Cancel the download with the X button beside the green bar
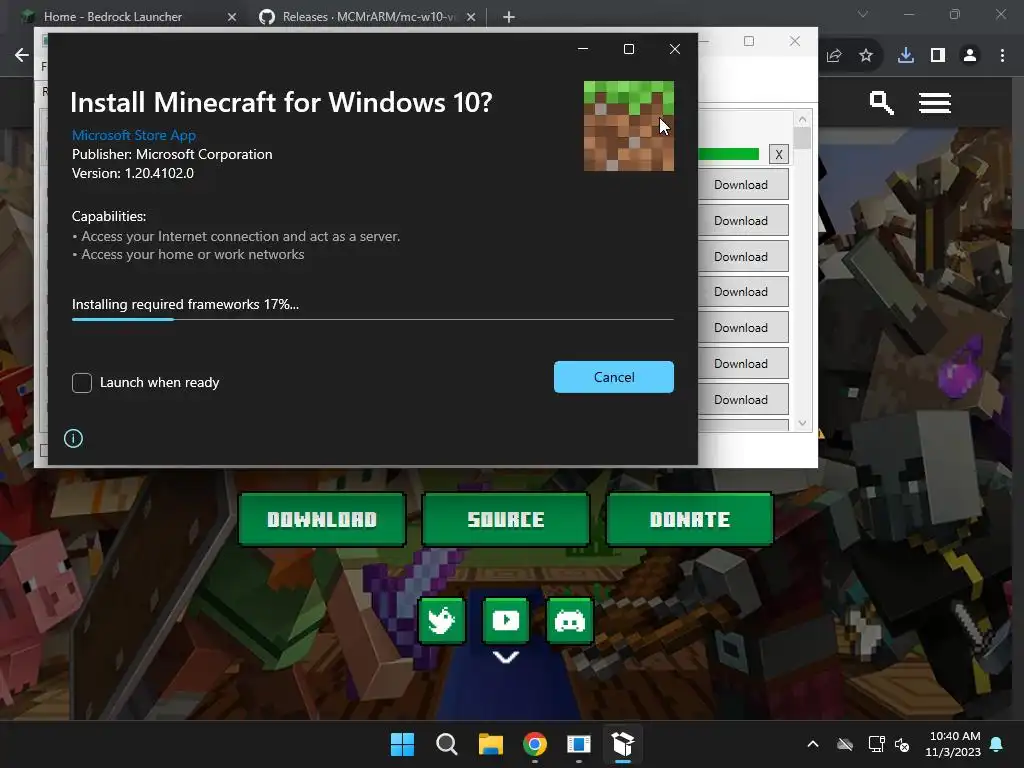Screen dimensions: 1024x768 [778, 154]
